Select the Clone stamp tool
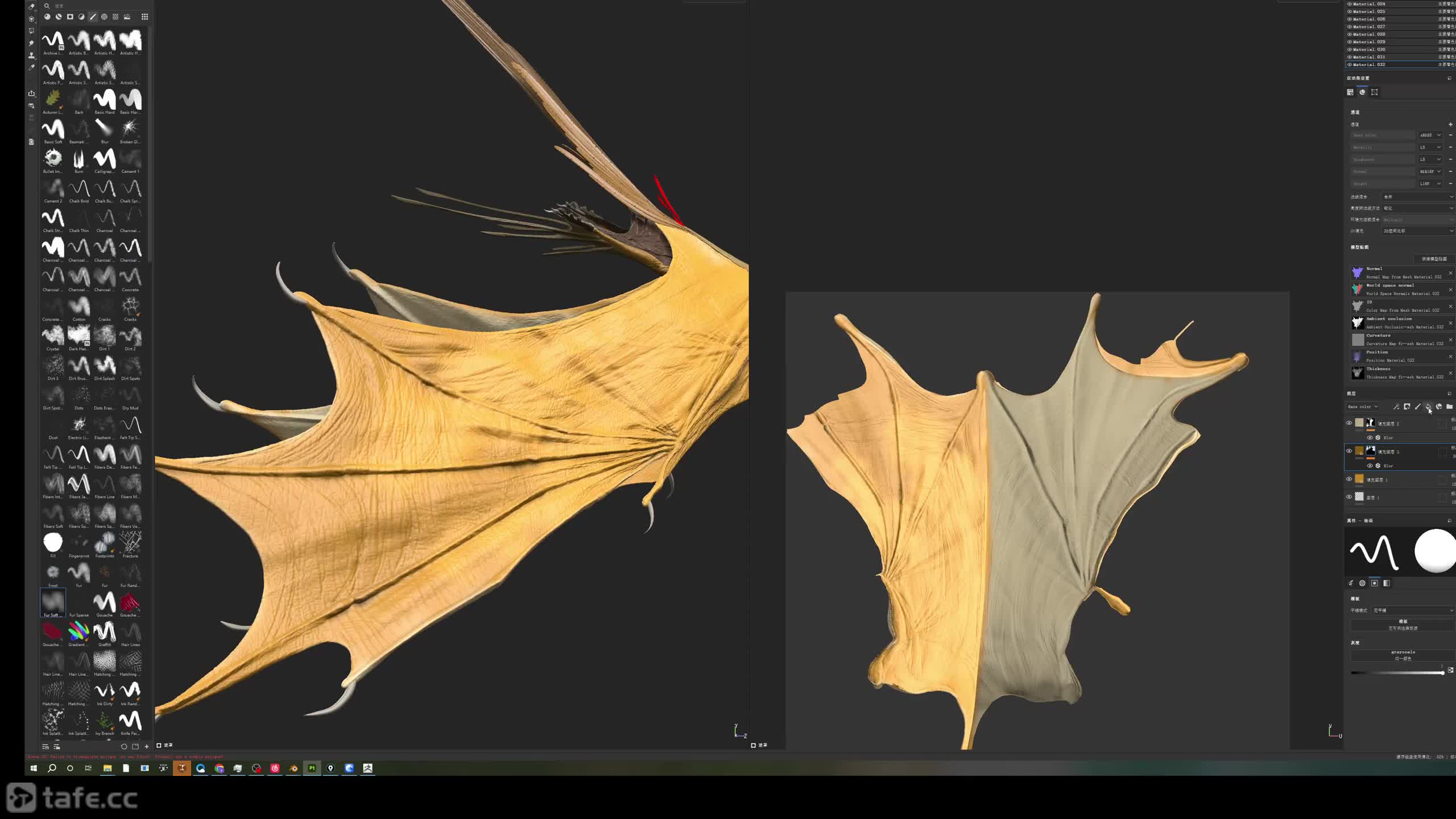Image resolution: width=1456 pixels, height=819 pixels. pos(31,55)
